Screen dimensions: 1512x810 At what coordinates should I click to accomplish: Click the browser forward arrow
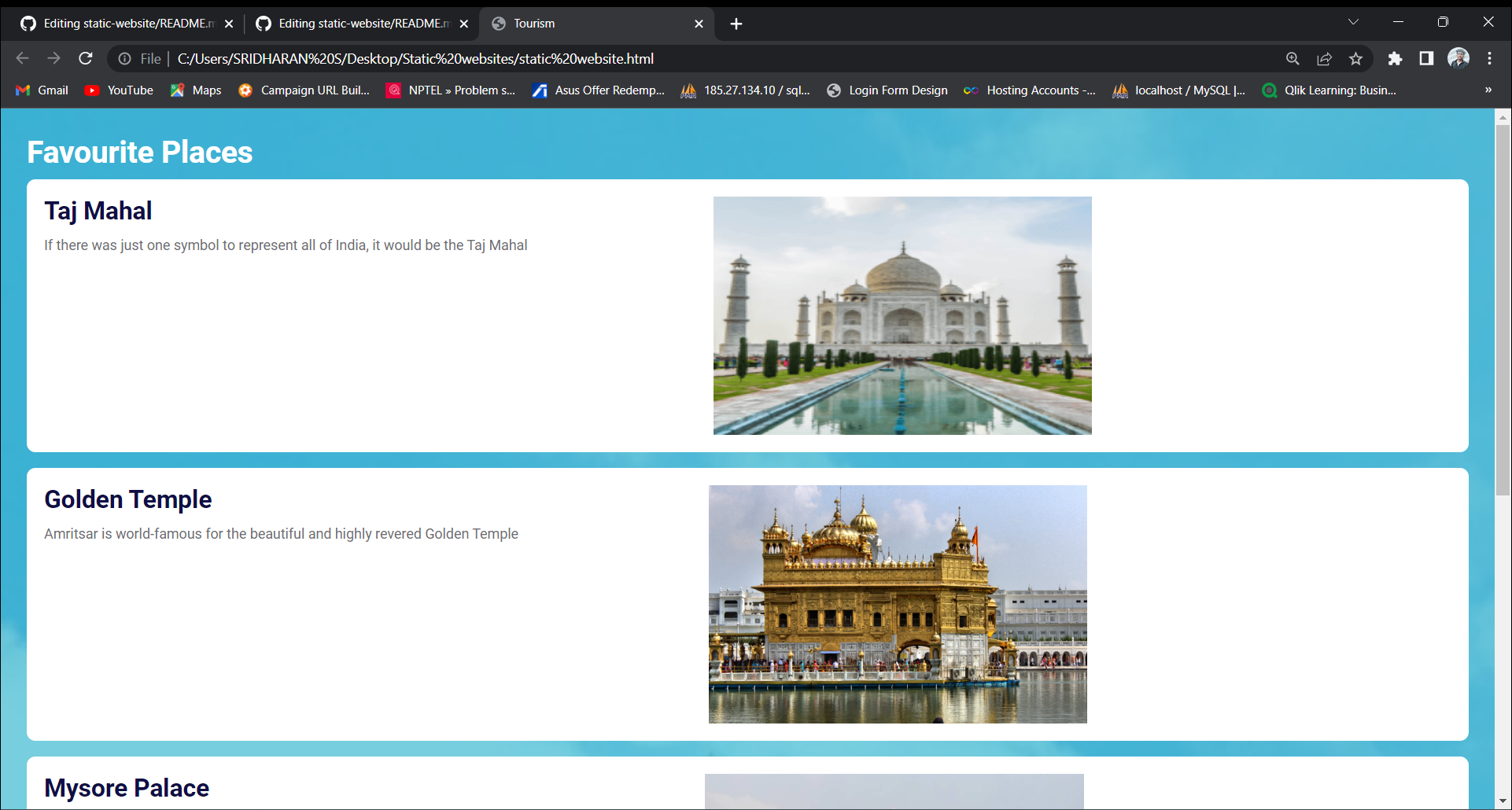coord(53,58)
